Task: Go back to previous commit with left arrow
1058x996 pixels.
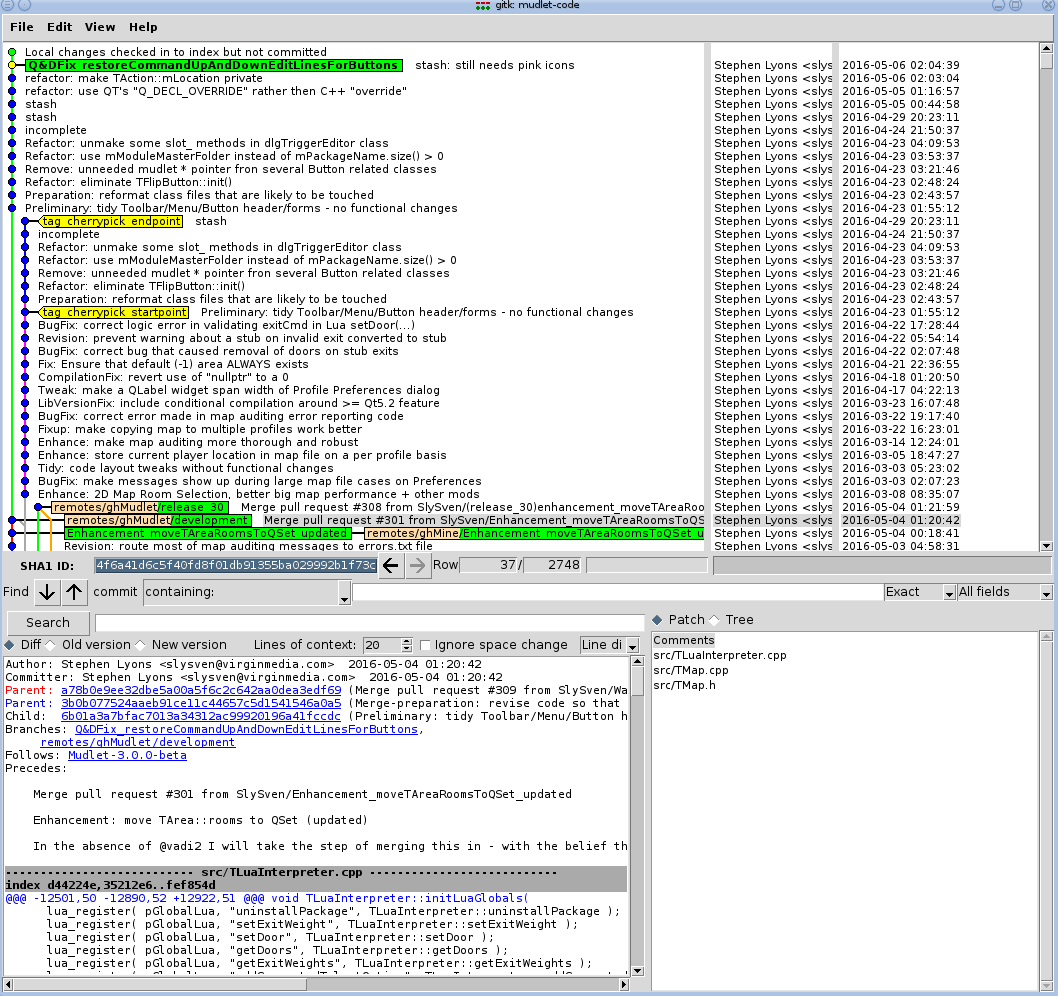Action: click(391, 565)
